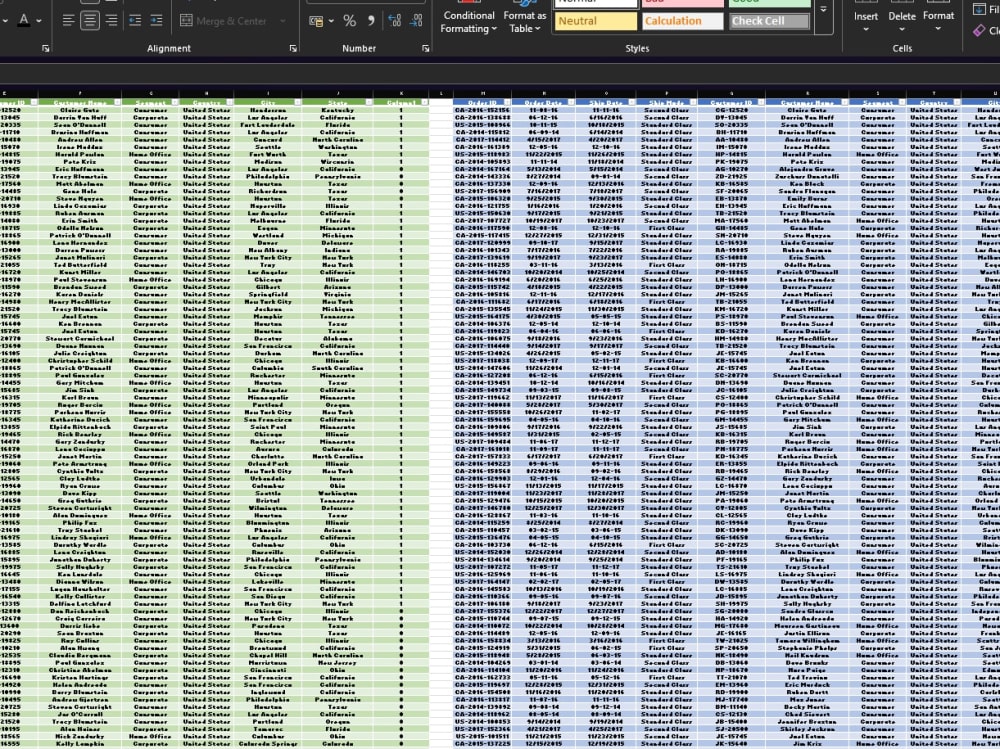Open the Font group dialog launcher
This screenshot has width=1000, height=749.
point(45,48)
